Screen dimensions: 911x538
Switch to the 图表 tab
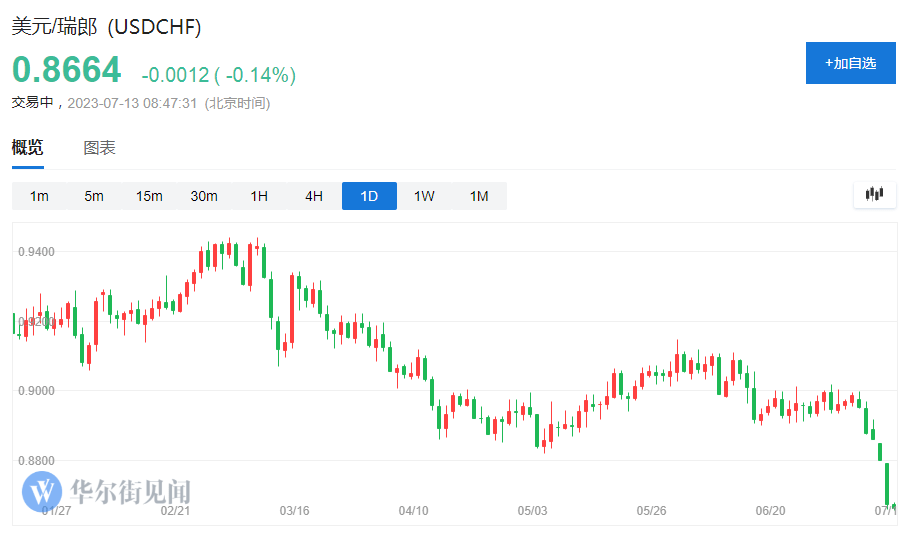tap(99, 148)
